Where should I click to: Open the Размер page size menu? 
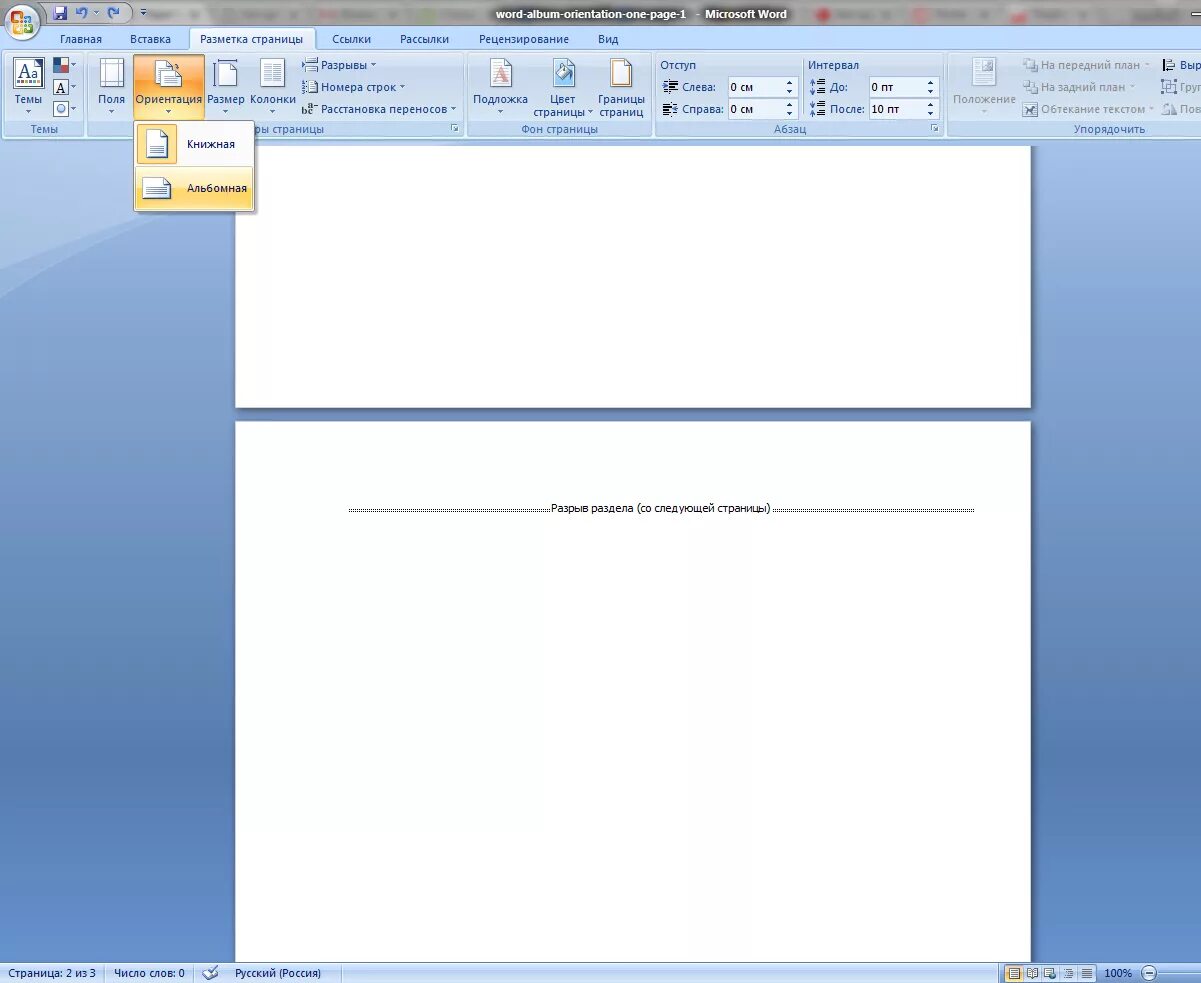pos(226,86)
